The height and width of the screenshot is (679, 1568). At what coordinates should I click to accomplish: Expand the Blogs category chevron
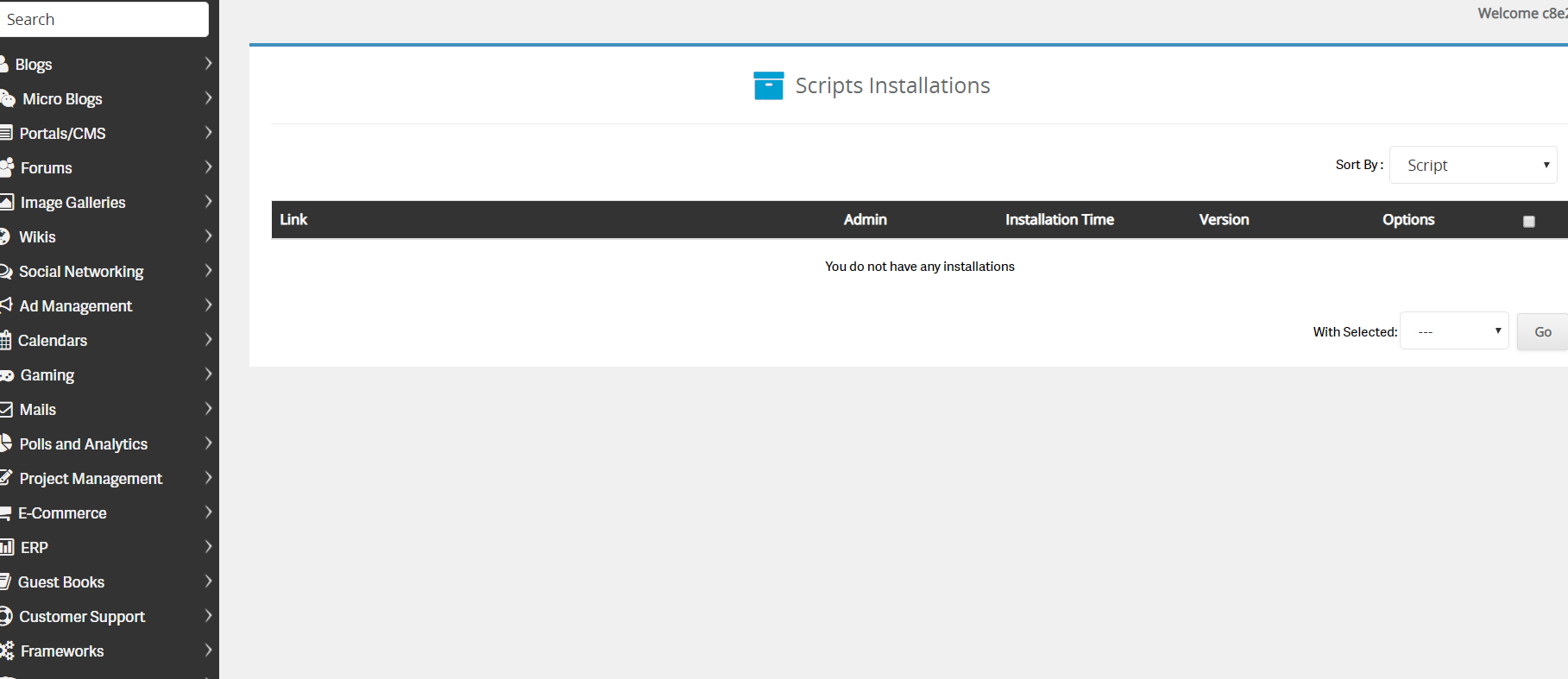[208, 64]
